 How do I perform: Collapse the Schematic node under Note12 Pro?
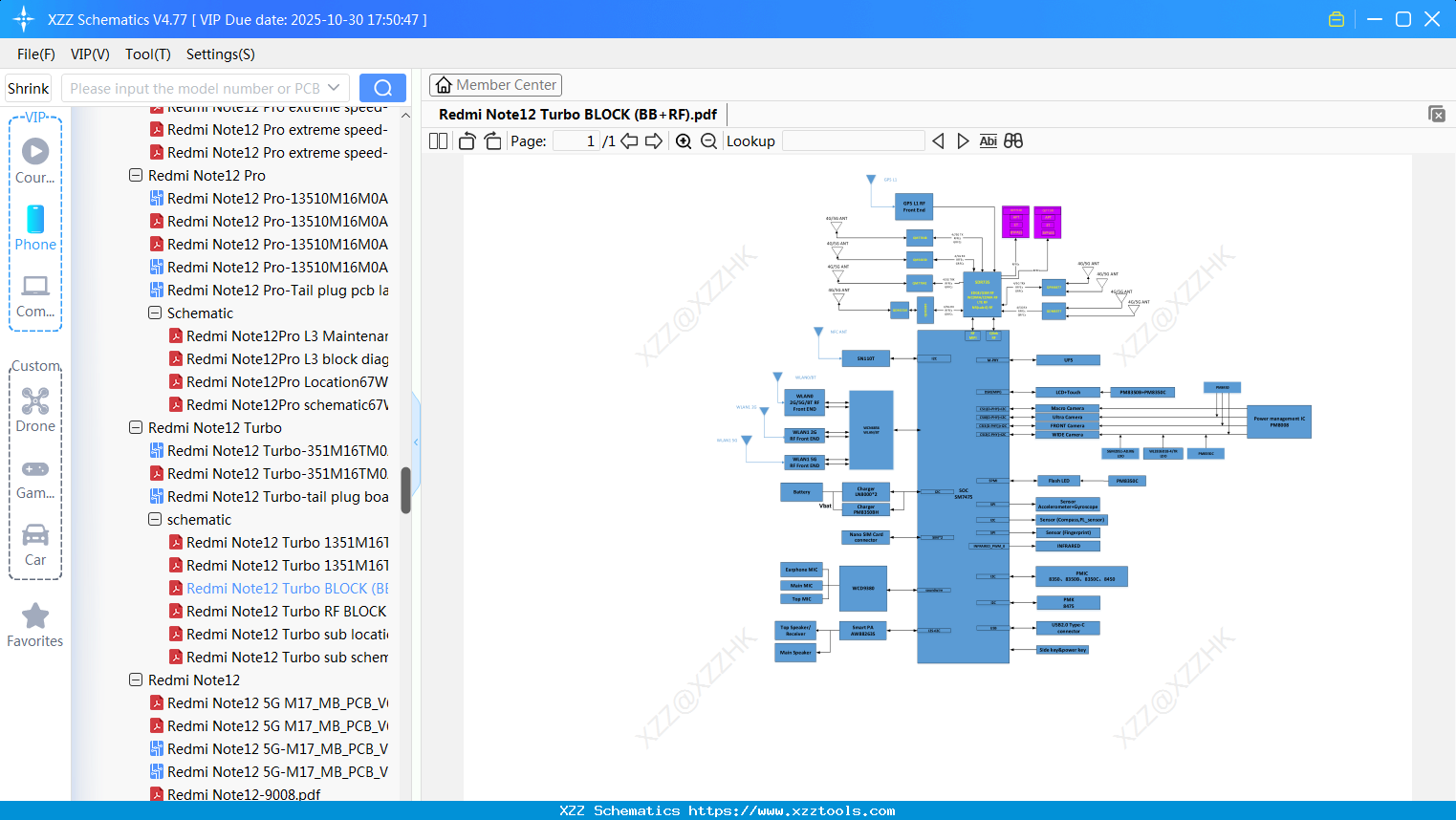(155, 313)
